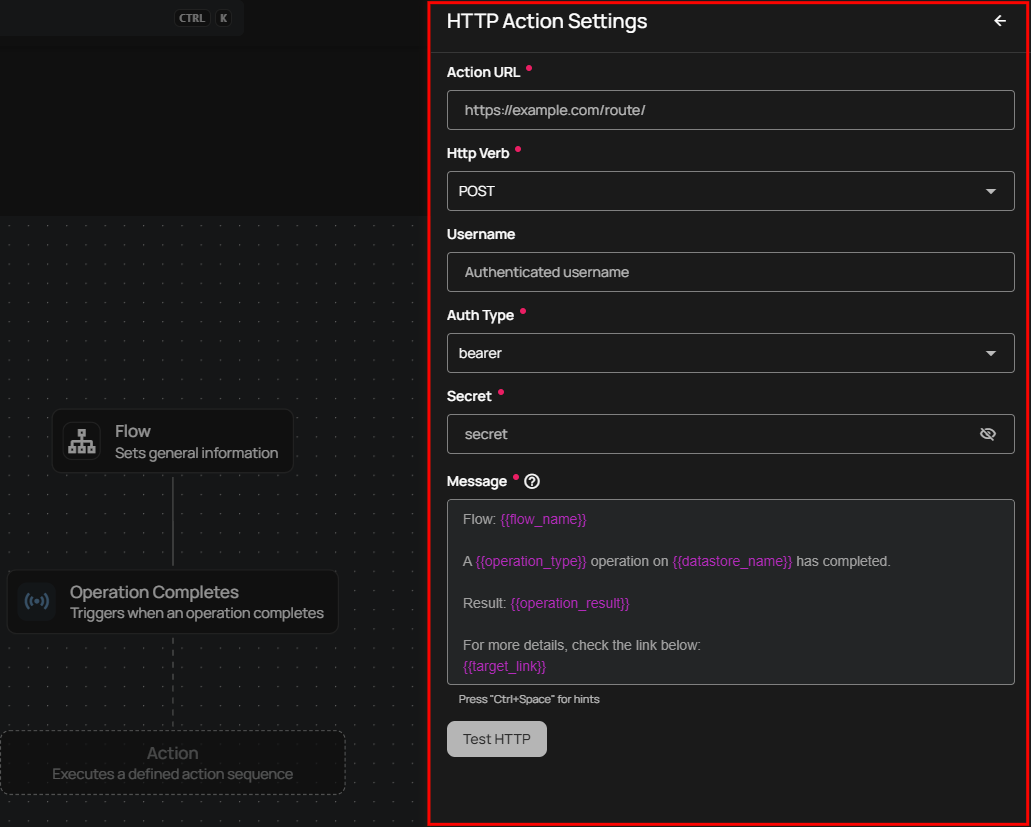This screenshot has width=1031, height=827.
Task: Click inside the Secret input field
Action: click(x=710, y=434)
